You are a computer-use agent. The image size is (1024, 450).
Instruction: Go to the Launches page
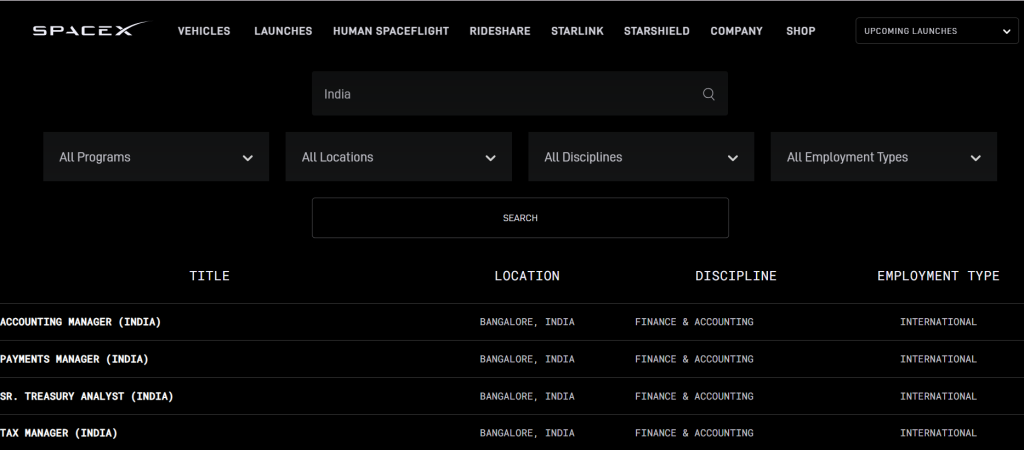(x=283, y=31)
